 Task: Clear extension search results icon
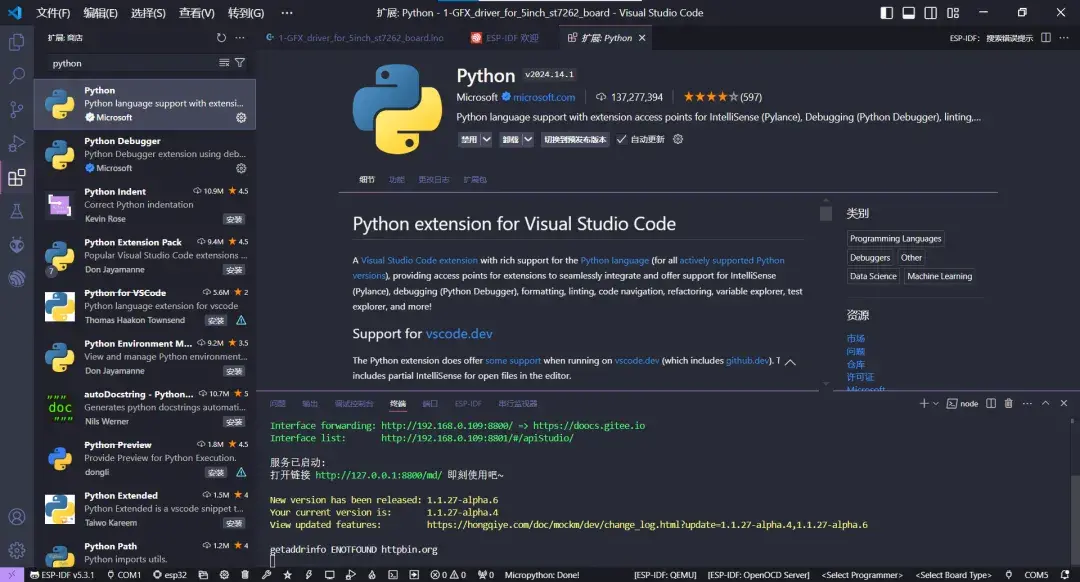pos(224,63)
